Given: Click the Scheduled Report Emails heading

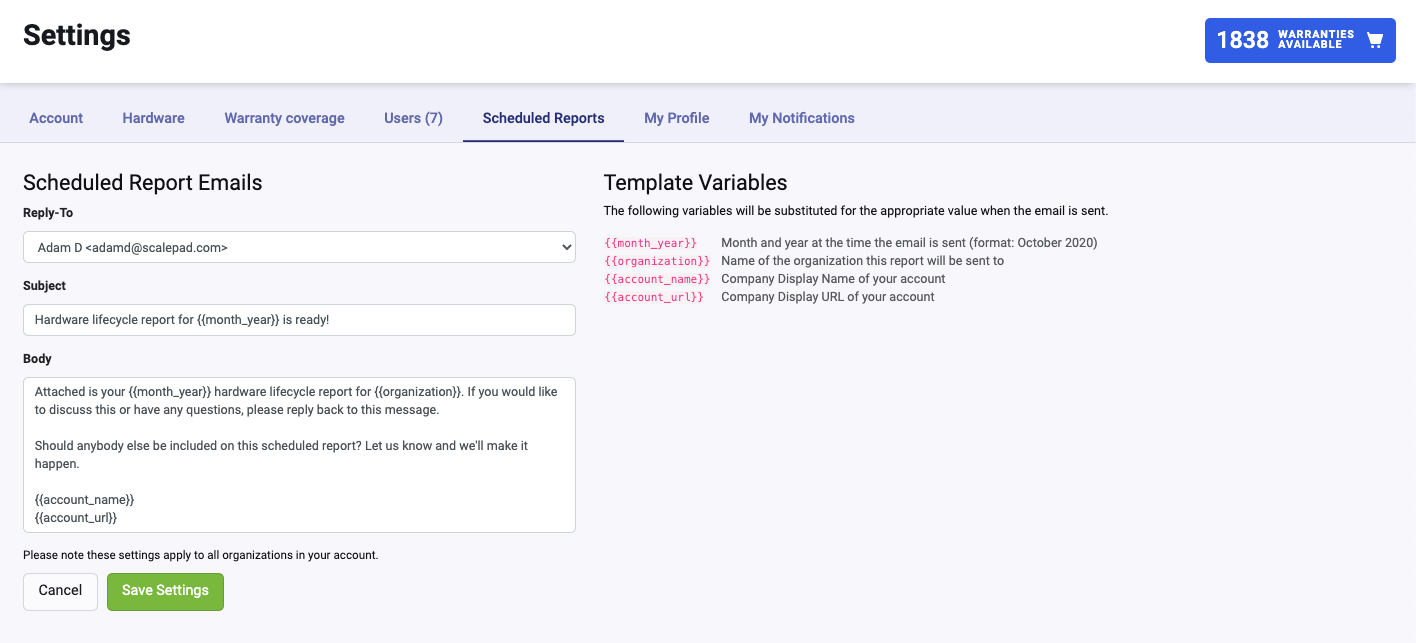Looking at the screenshot, I should pos(143,183).
